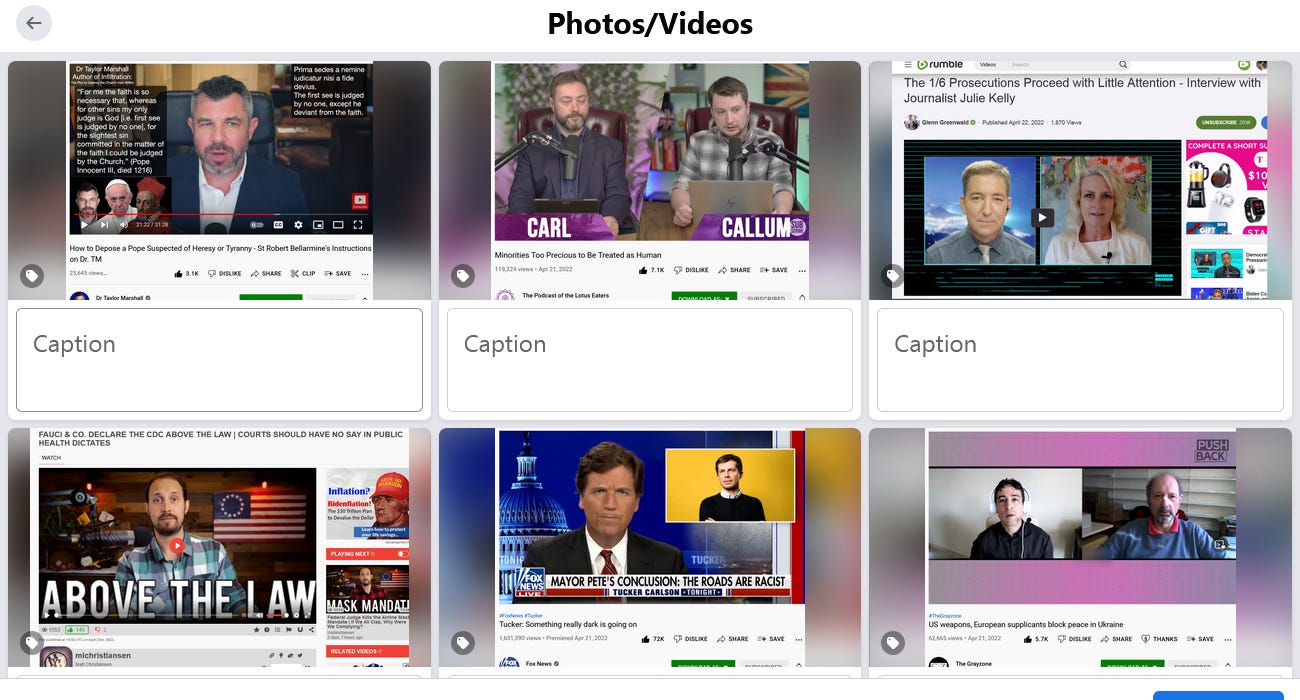Screen dimensions: 1300x700
Task: Select the Carl and Callum podcast thumbnail
Action: [x=650, y=180]
